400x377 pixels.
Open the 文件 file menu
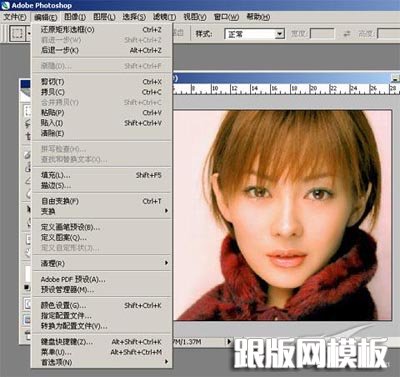coord(15,17)
